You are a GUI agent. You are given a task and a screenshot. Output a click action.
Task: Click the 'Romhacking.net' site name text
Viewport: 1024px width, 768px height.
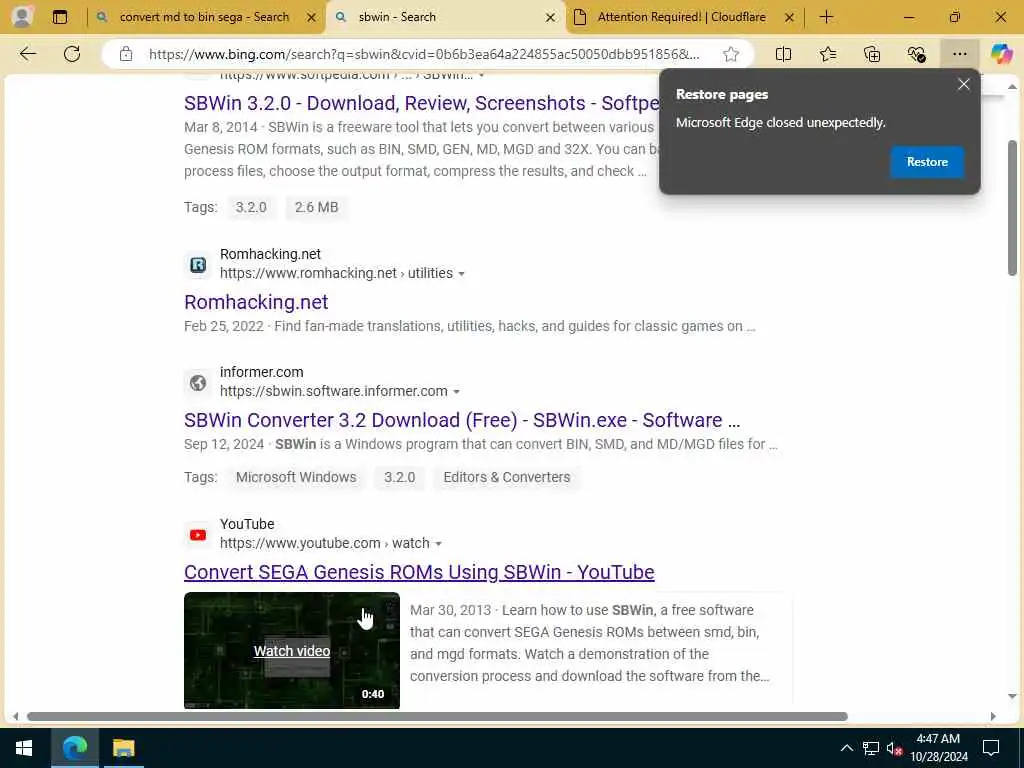pos(270,254)
